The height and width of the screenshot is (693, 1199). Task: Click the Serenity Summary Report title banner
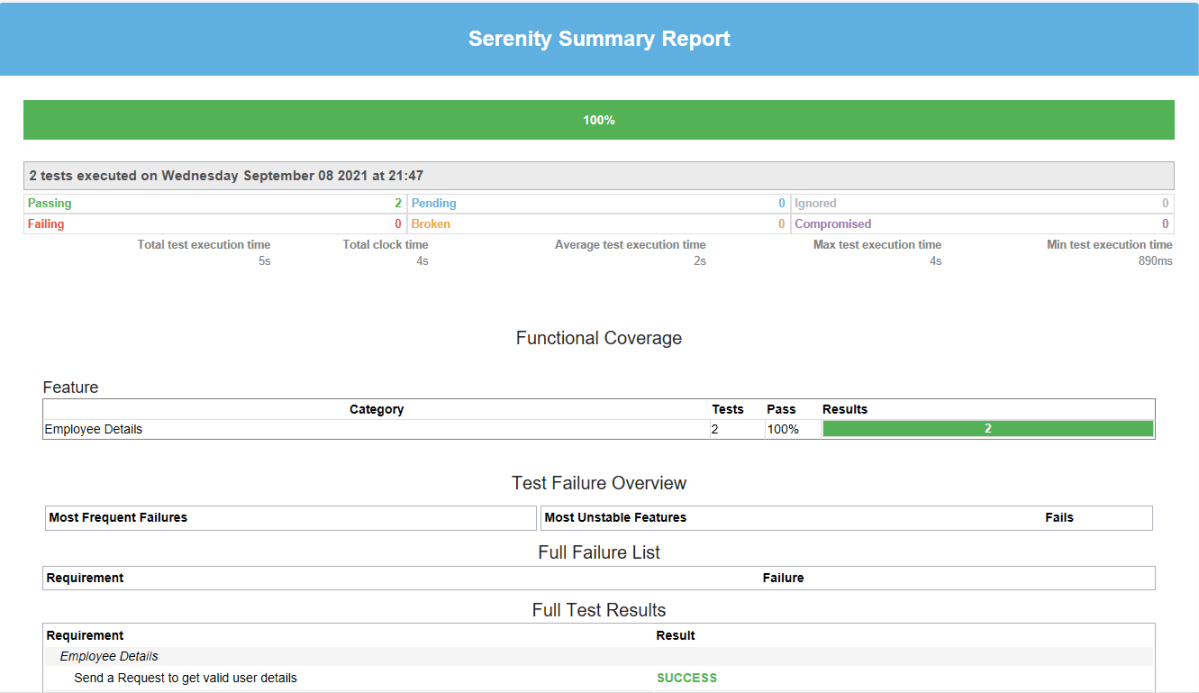click(x=599, y=39)
